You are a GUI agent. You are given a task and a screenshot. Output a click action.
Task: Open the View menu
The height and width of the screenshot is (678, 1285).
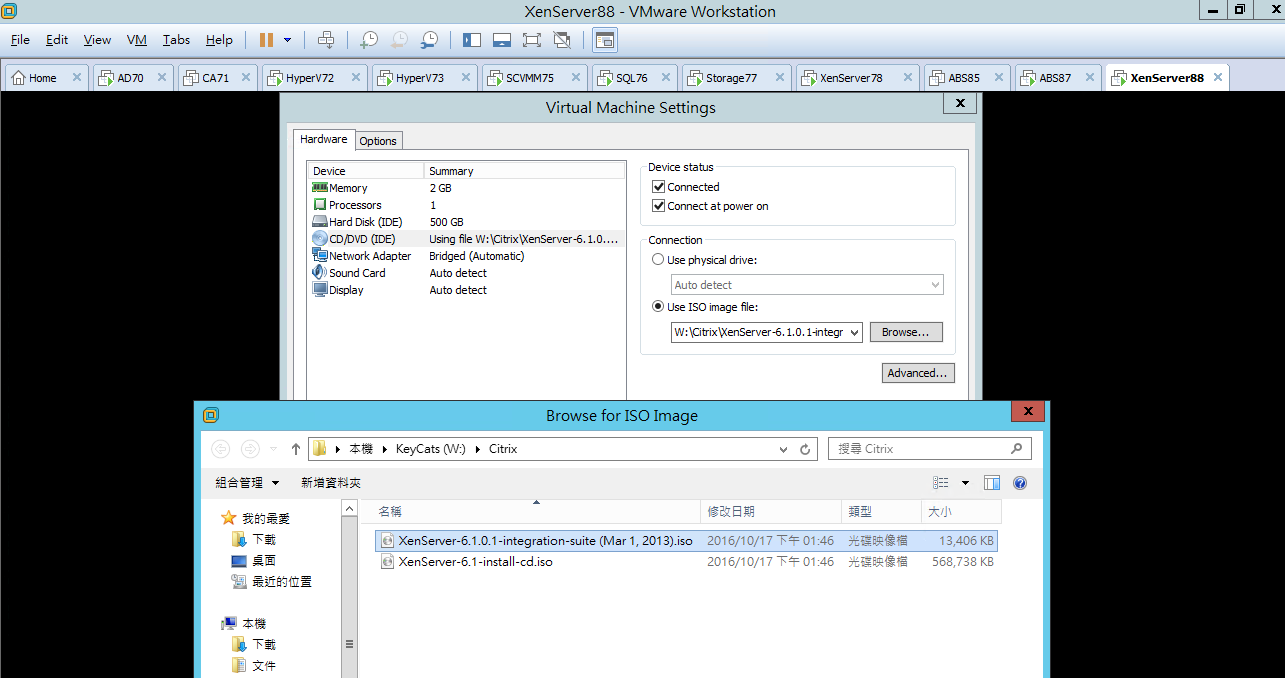tap(97, 40)
